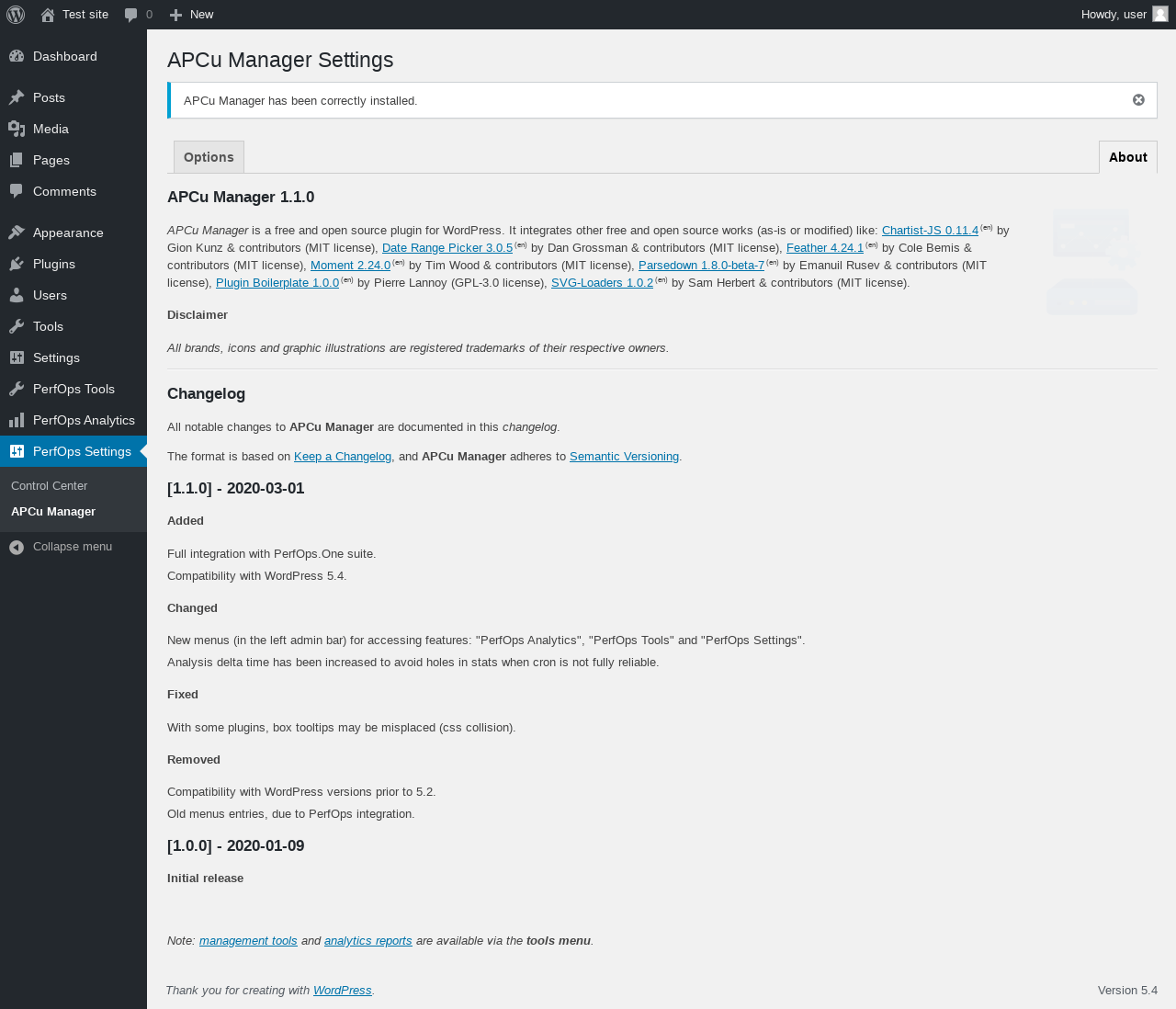
Task: Open Plugins menu label
Action: coord(54,264)
